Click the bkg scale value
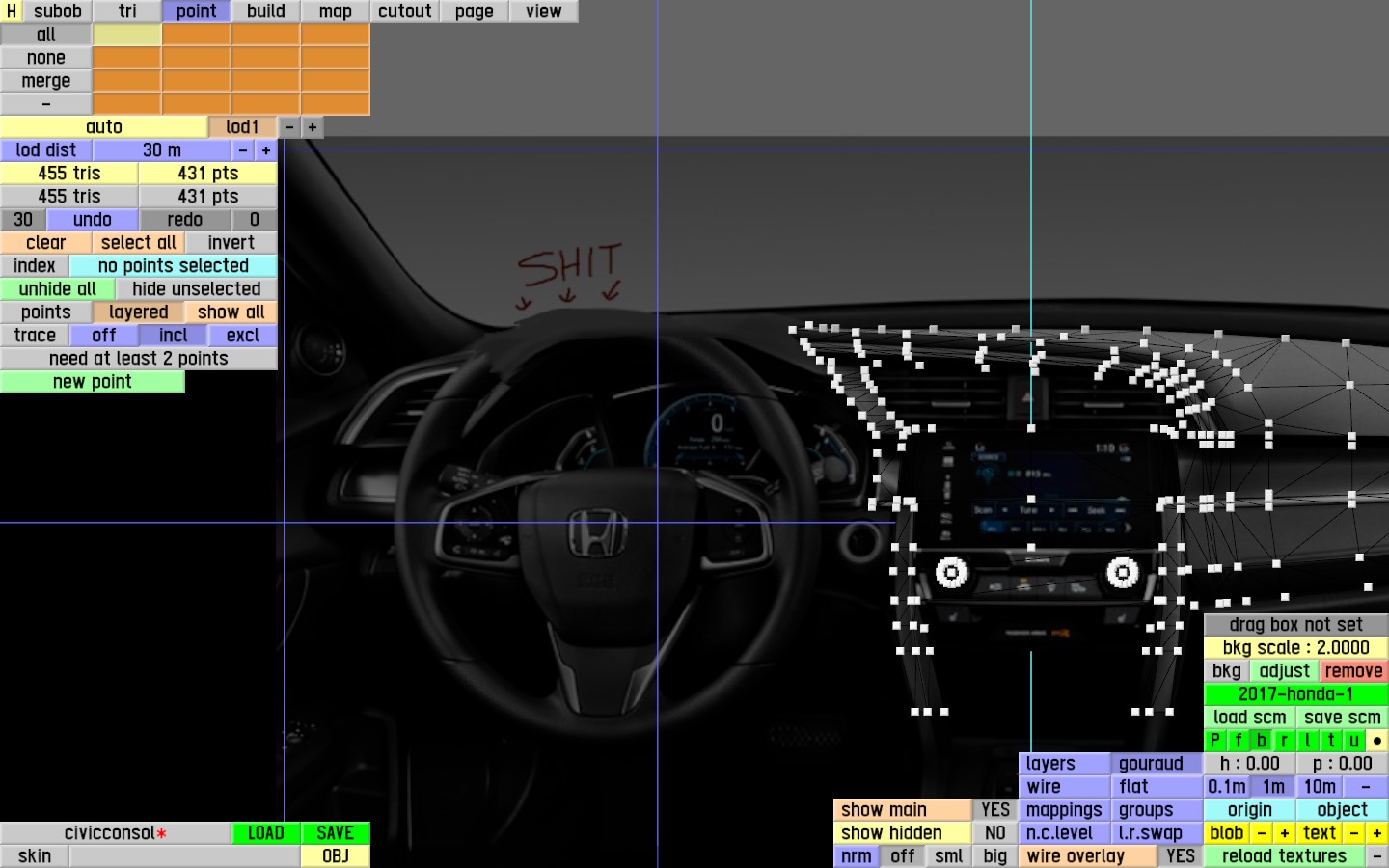The image size is (1389, 868). (x=1296, y=648)
